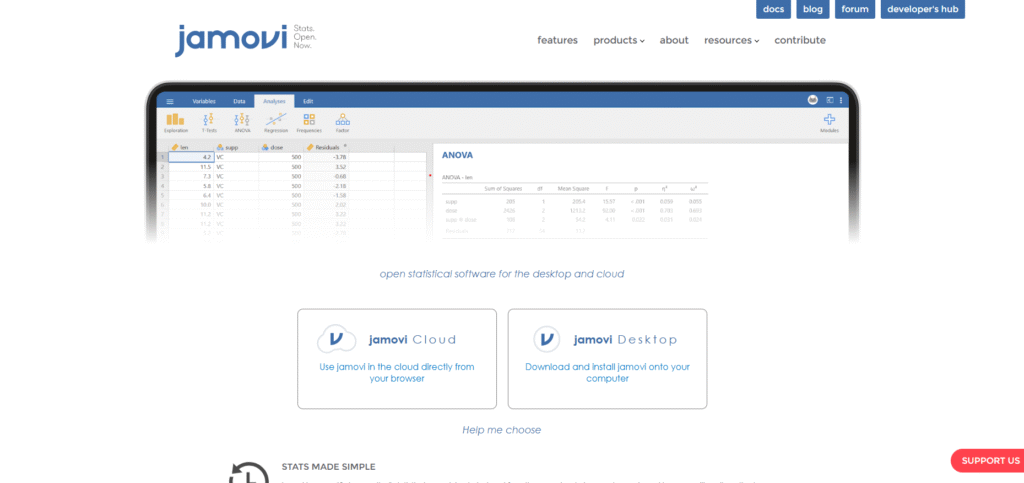1024x483 pixels.
Task: Click the jamovi logo in header
Action: [x=231, y=39]
